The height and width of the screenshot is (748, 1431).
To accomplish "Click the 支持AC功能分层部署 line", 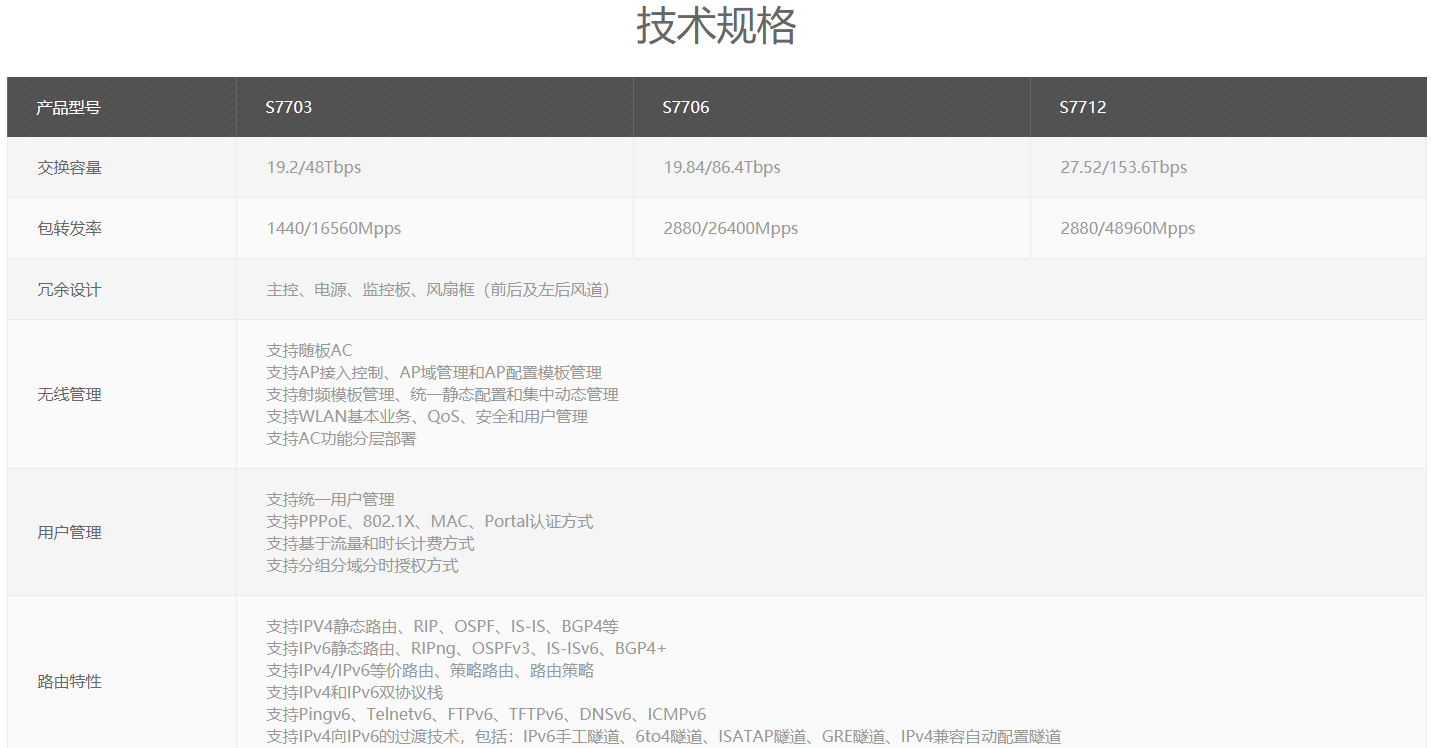I will coord(341,439).
